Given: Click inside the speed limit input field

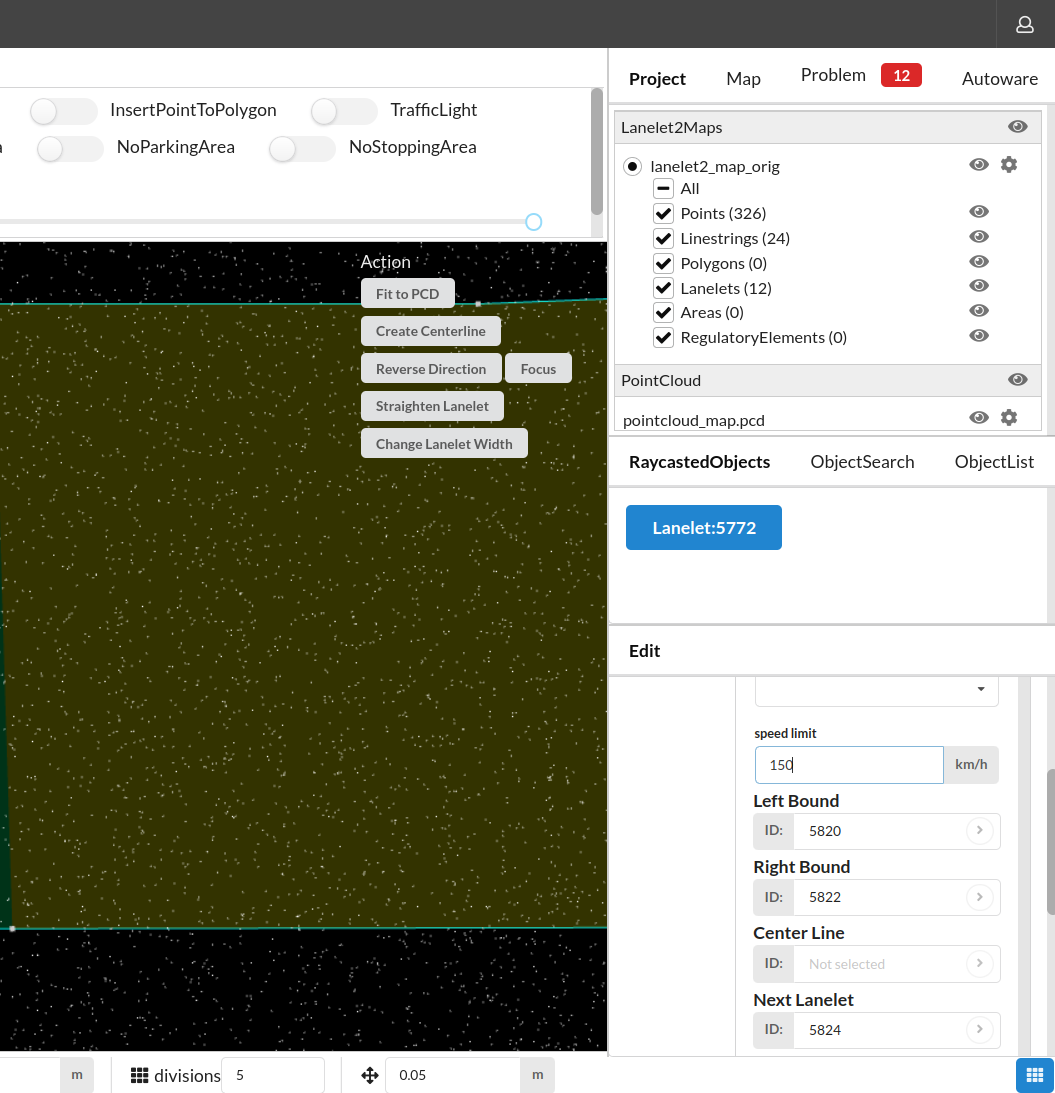Looking at the screenshot, I should 848,764.
